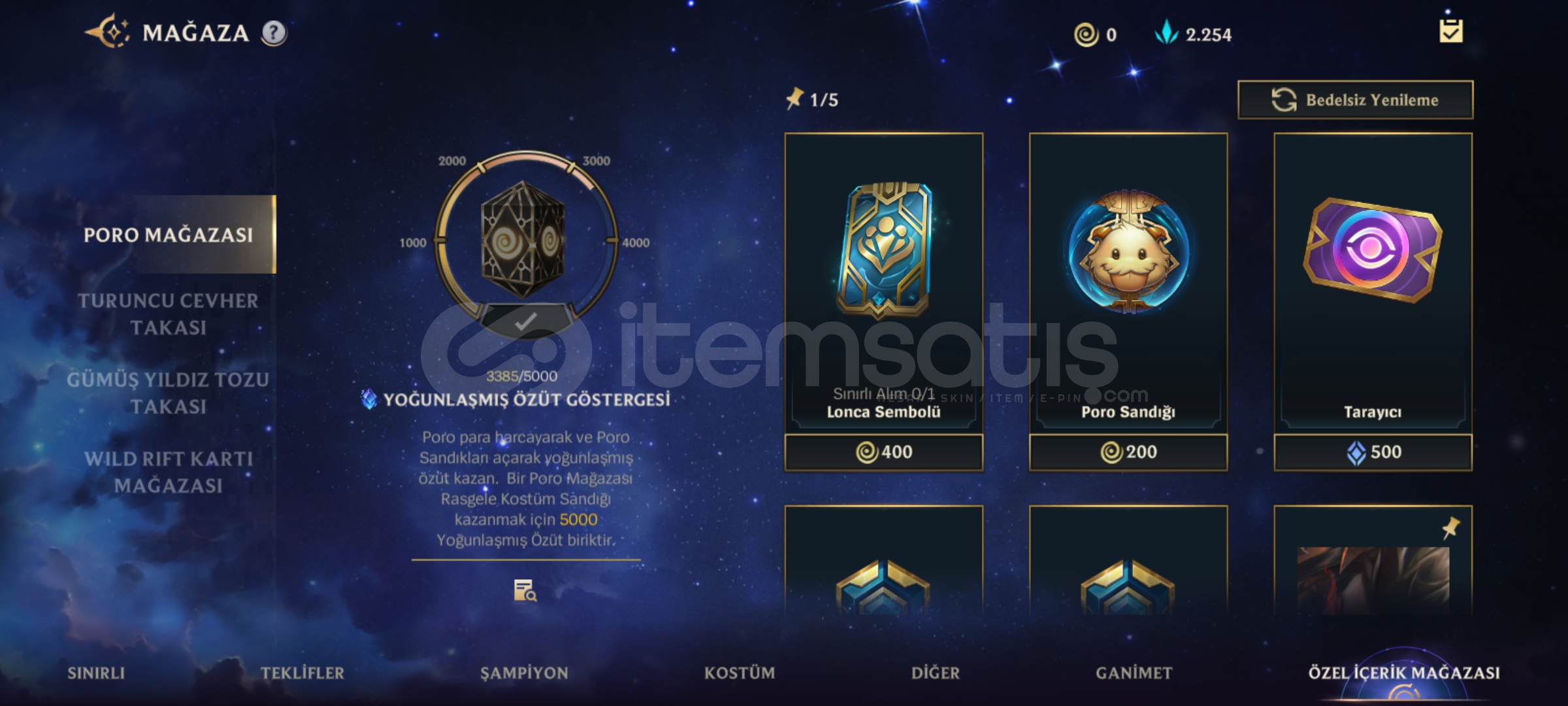
Task: Buy Poro Sandığı for 200 coins
Action: 1128,452
